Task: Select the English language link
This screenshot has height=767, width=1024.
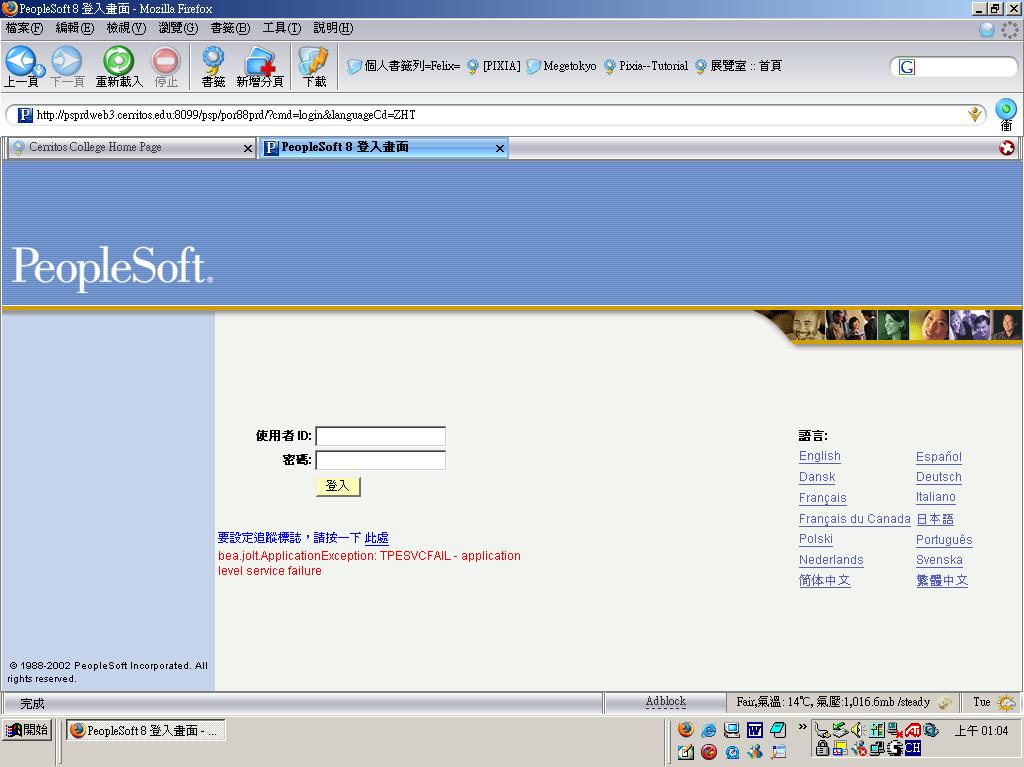Action: pyautogui.click(x=819, y=456)
